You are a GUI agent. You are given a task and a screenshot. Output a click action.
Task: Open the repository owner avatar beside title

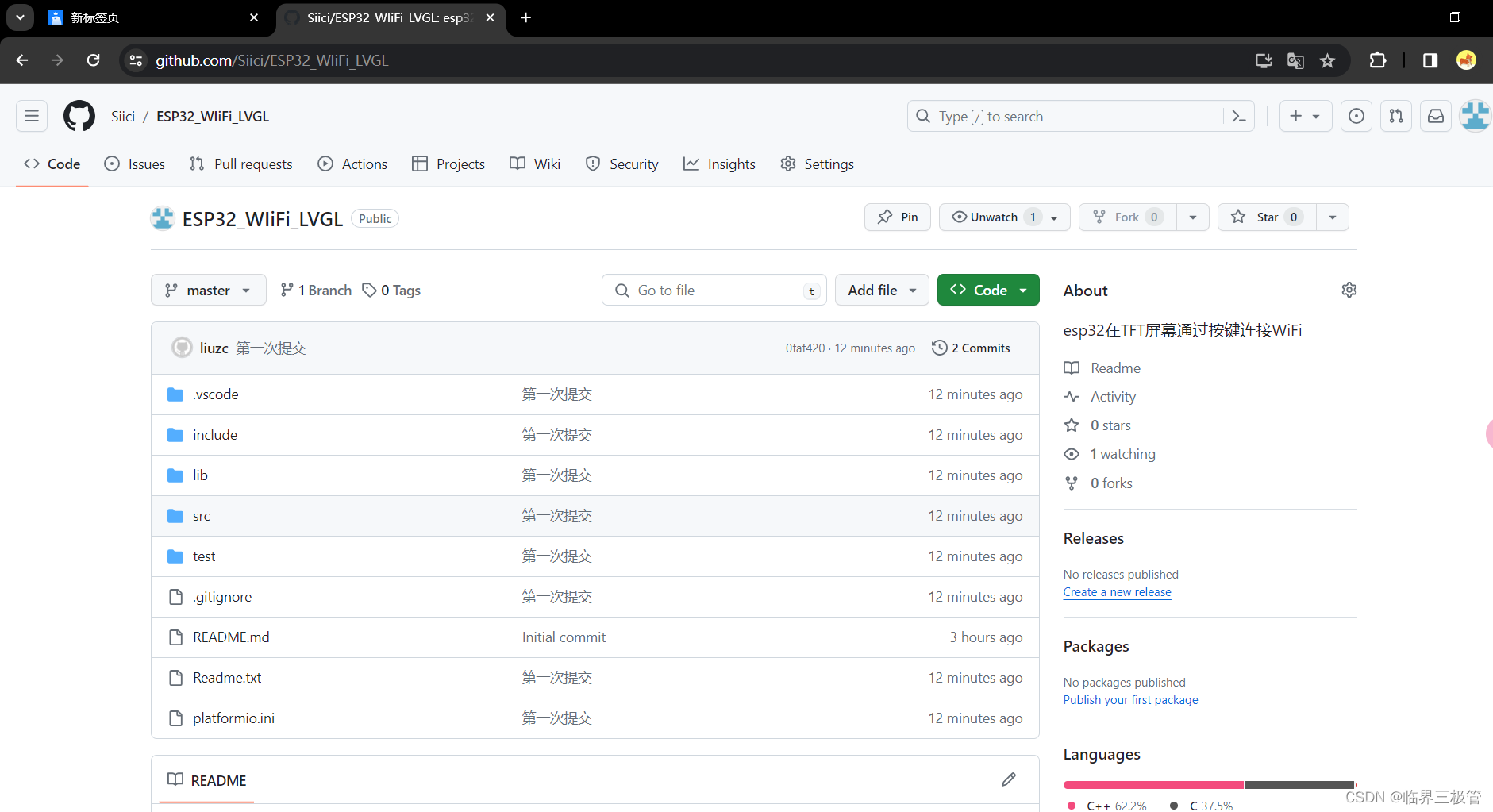(163, 218)
